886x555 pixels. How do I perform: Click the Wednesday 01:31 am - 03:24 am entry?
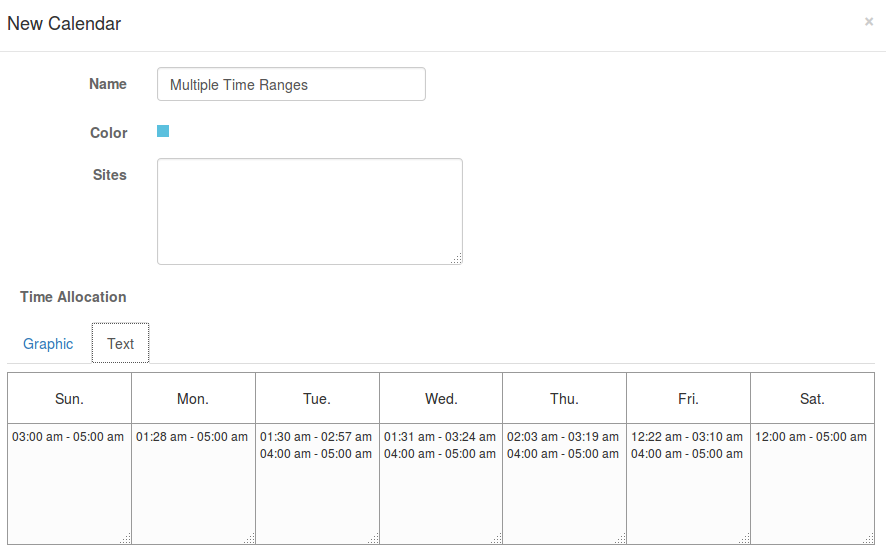[440, 437]
